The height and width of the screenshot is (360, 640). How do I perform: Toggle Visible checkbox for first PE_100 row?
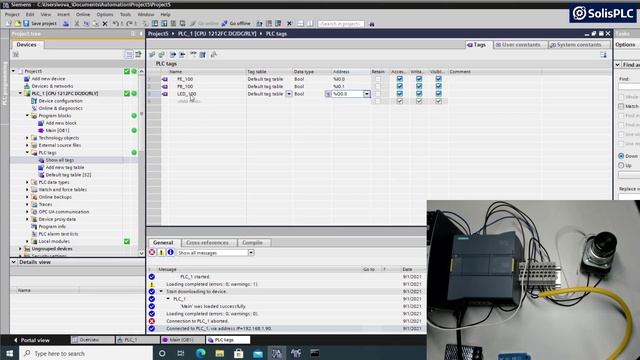438,79
